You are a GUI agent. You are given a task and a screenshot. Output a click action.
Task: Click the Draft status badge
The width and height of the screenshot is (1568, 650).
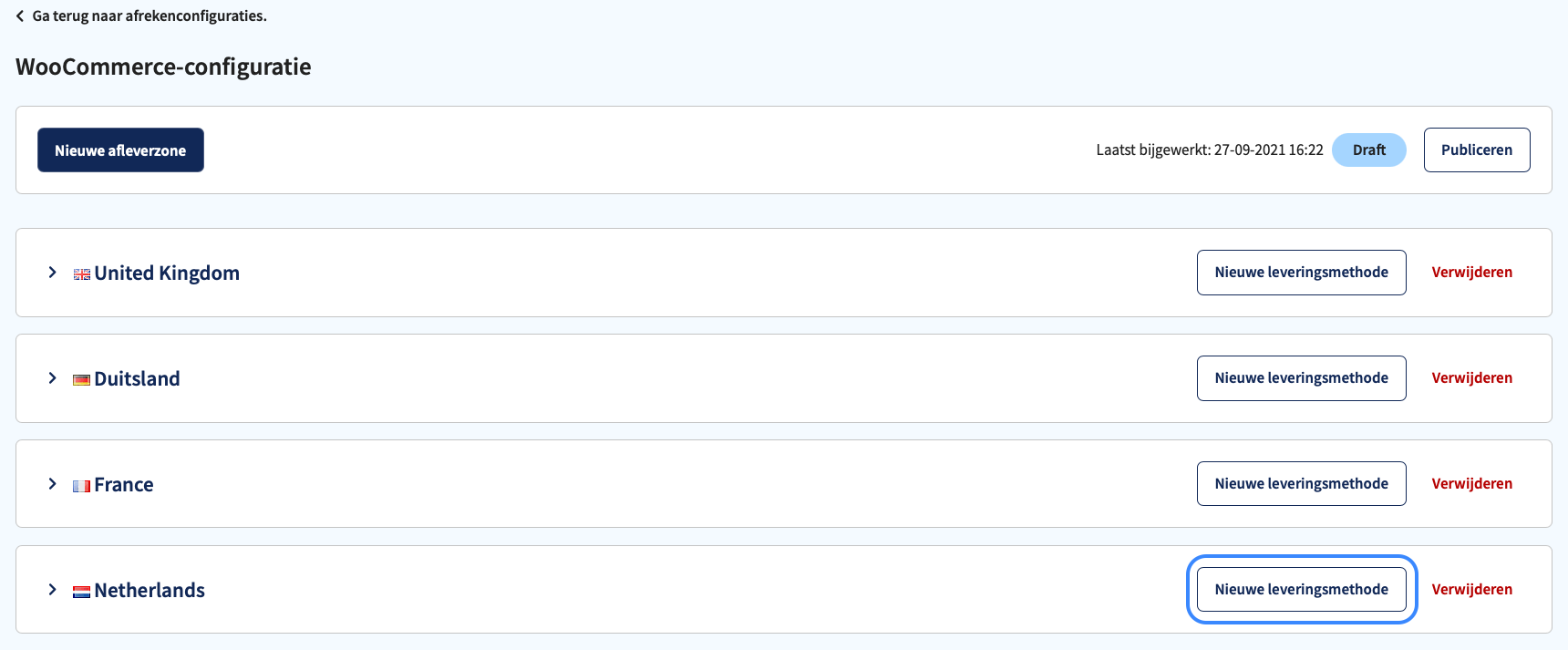[1368, 150]
